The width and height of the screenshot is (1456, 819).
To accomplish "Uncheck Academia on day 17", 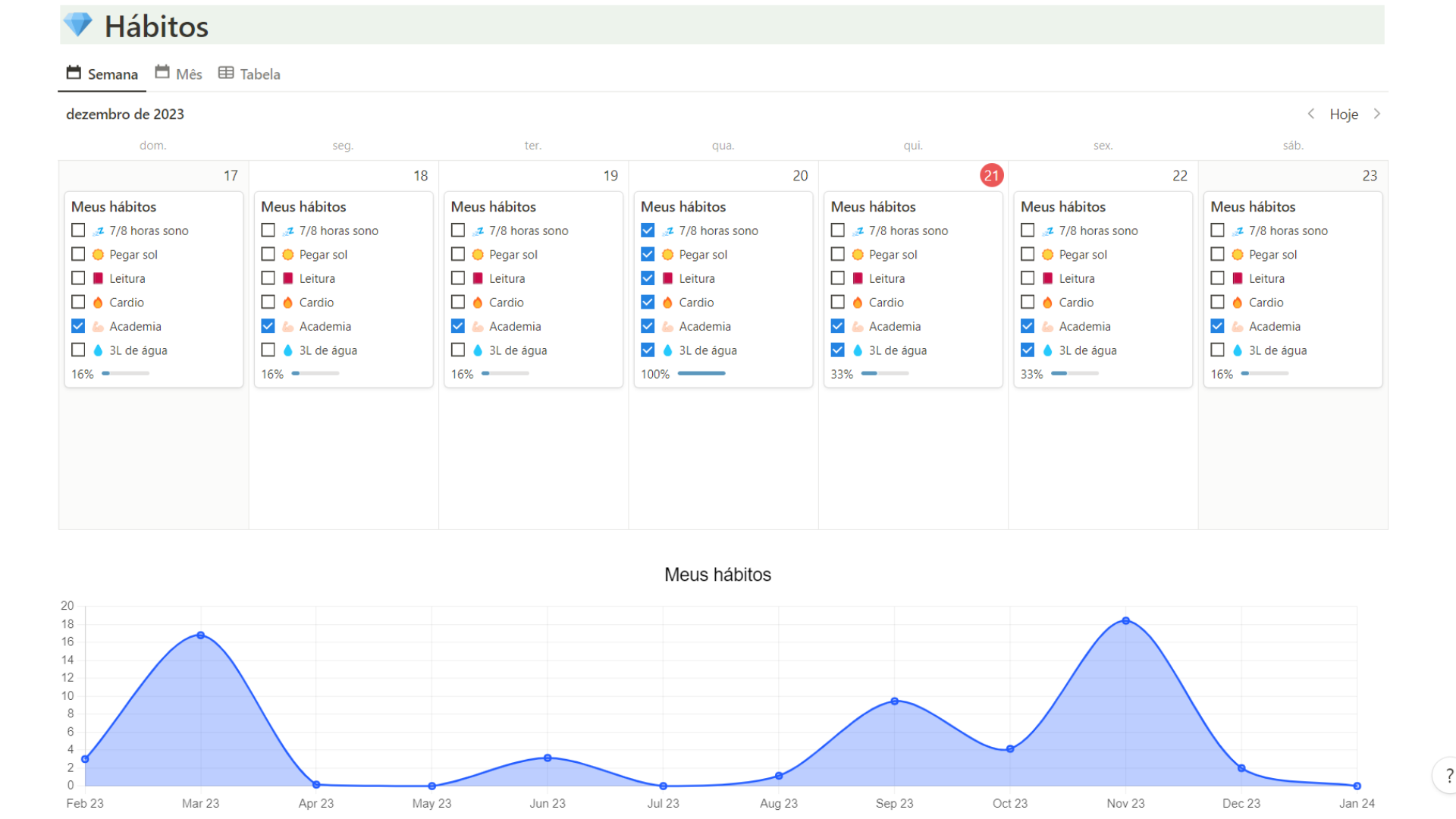I will coord(78,325).
